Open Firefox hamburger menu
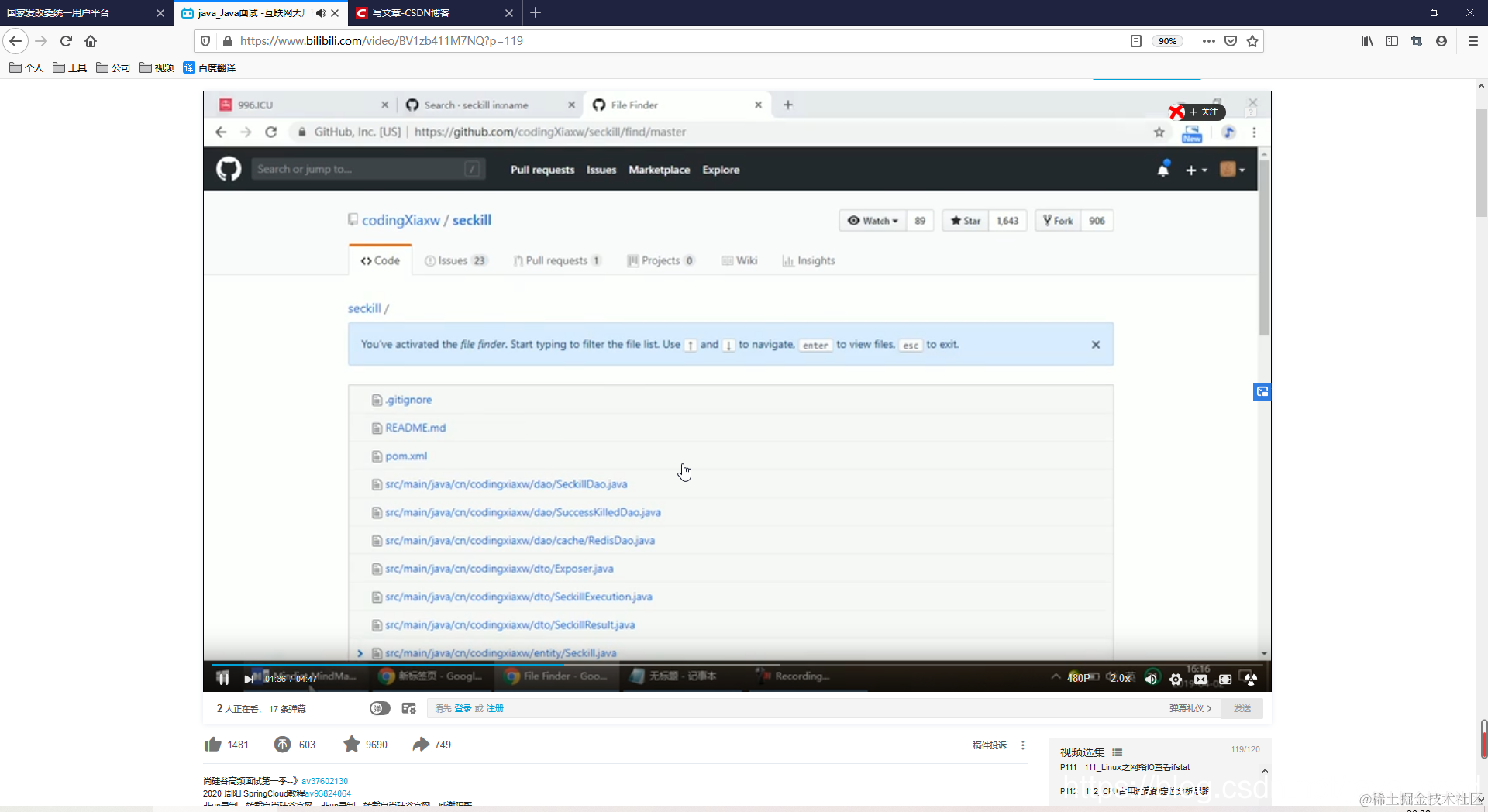The height and width of the screenshot is (812, 1488). (1473, 41)
